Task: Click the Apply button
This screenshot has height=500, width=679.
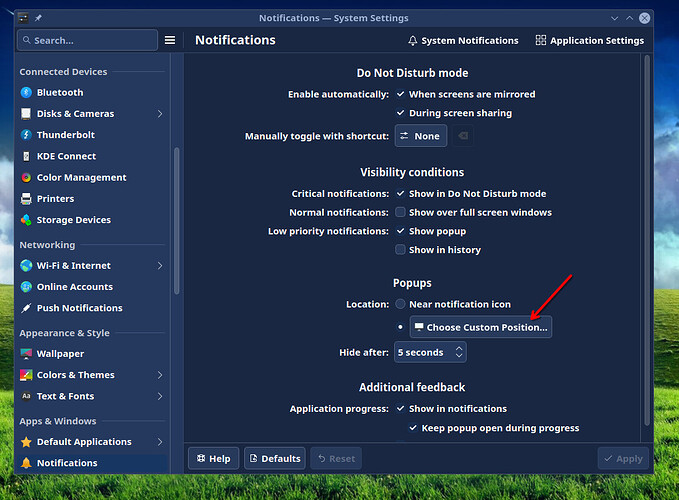Action: point(623,458)
